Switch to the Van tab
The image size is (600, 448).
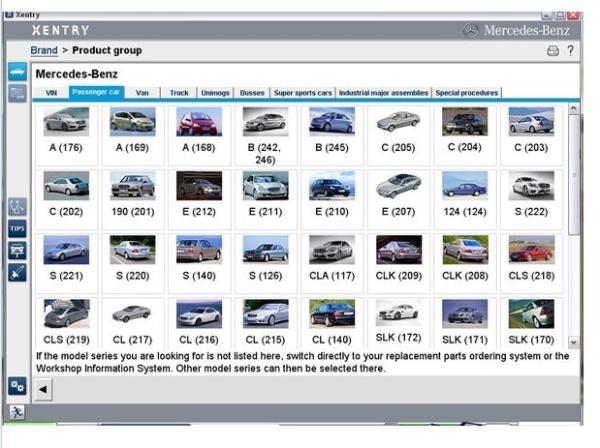[142, 93]
